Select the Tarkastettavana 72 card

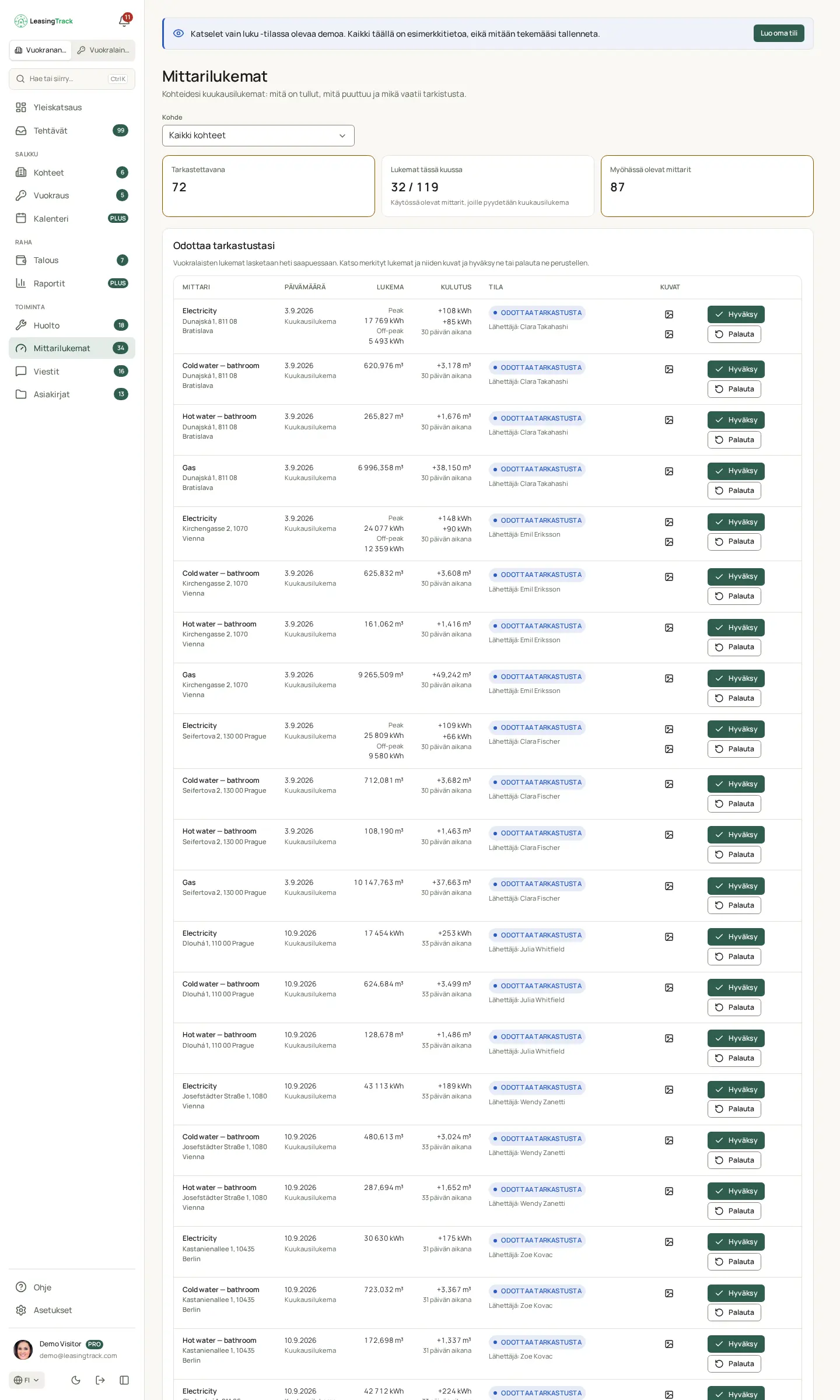(268, 186)
